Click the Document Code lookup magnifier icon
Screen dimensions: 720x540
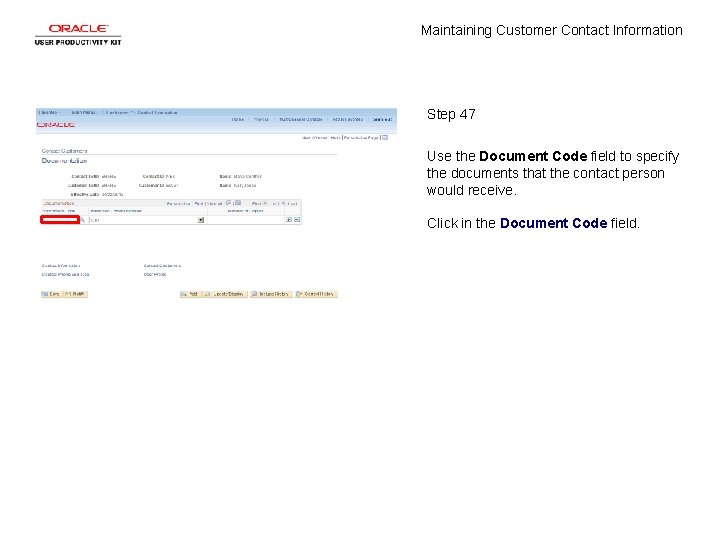(x=83, y=220)
